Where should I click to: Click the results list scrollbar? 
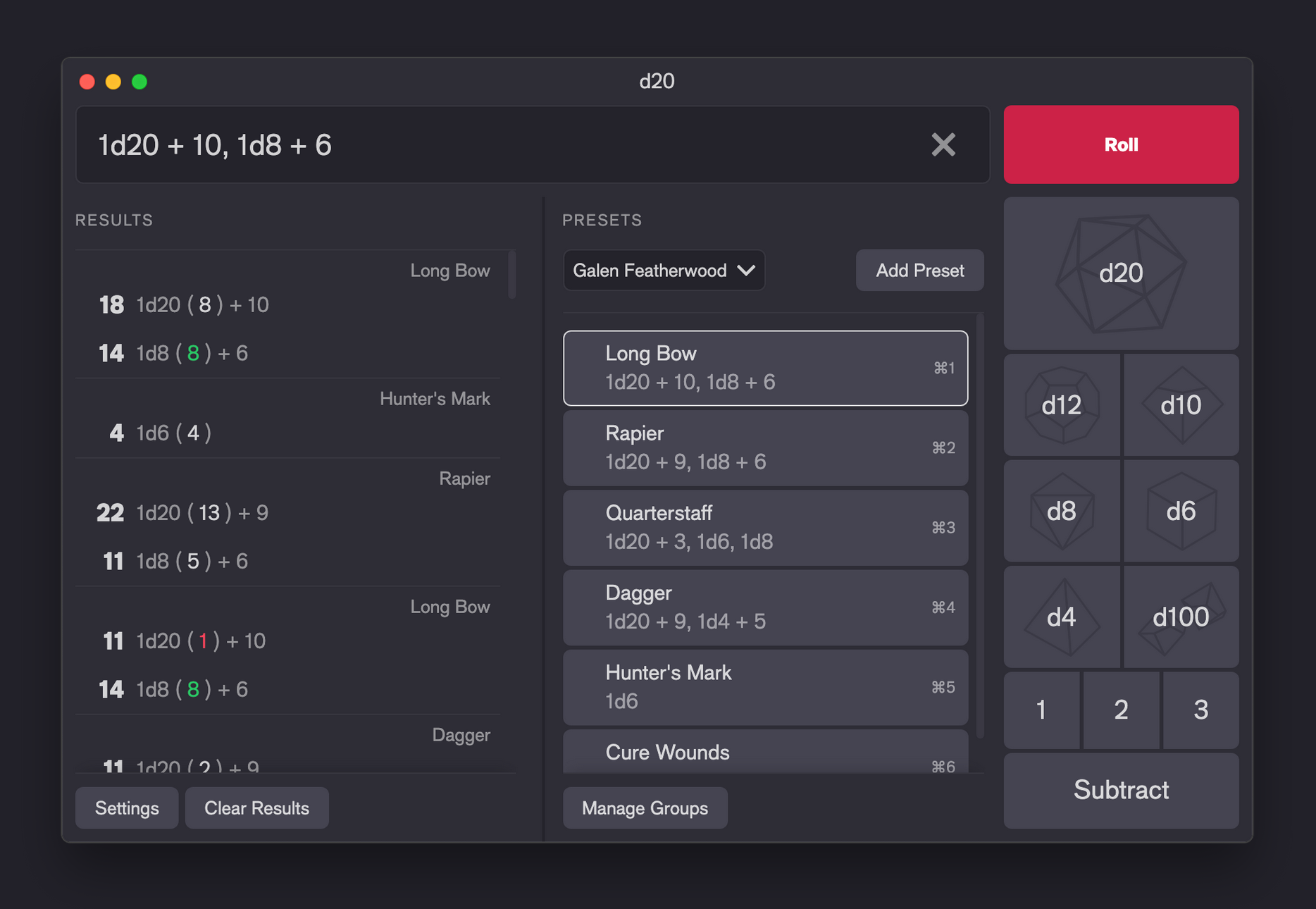click(512, 275)
